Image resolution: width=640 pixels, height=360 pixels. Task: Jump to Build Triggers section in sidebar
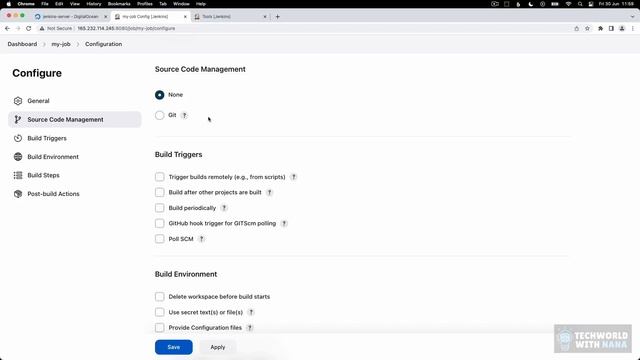tap(75, 138)
